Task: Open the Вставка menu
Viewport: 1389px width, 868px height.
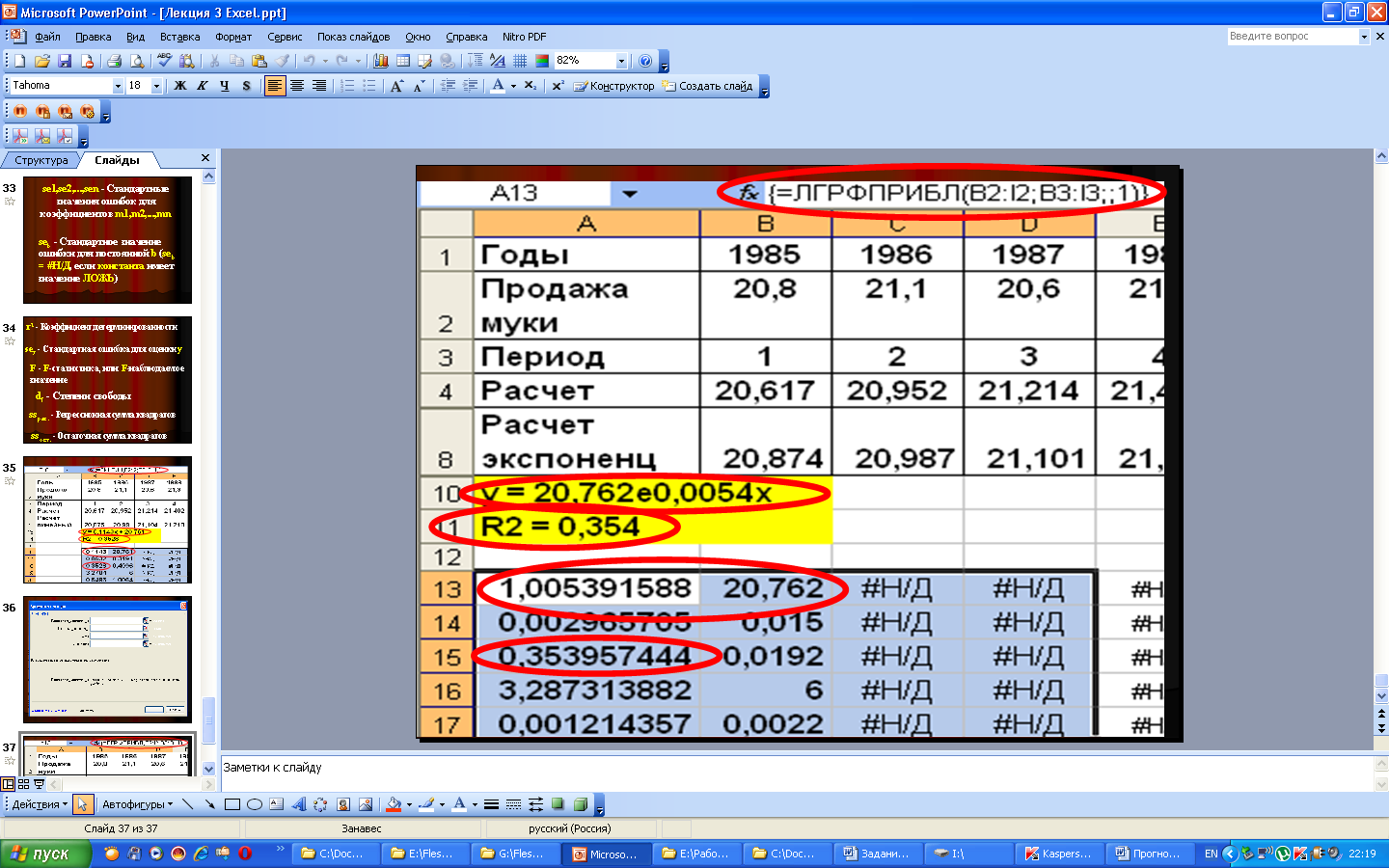Action: (x=180, y=37)
